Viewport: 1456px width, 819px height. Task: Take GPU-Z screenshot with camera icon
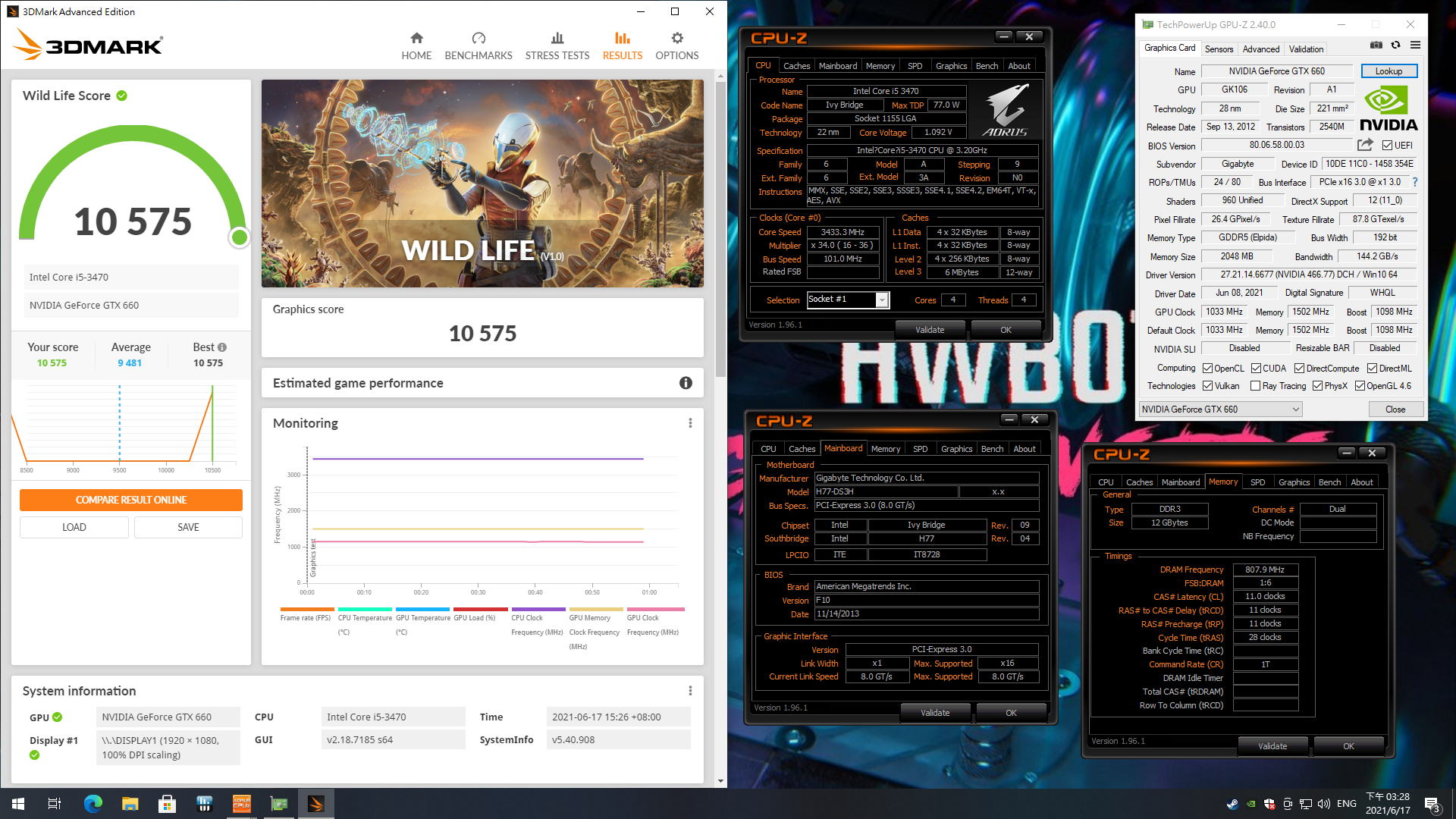click(1376, 45)
